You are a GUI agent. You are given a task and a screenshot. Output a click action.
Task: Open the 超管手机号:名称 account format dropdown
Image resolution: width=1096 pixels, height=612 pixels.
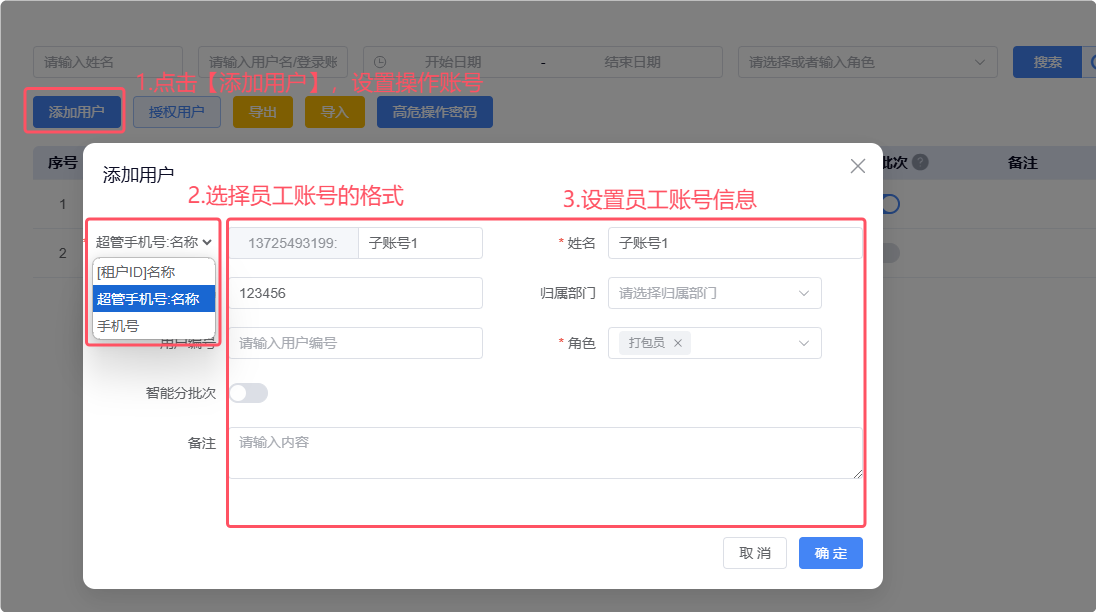154,242
